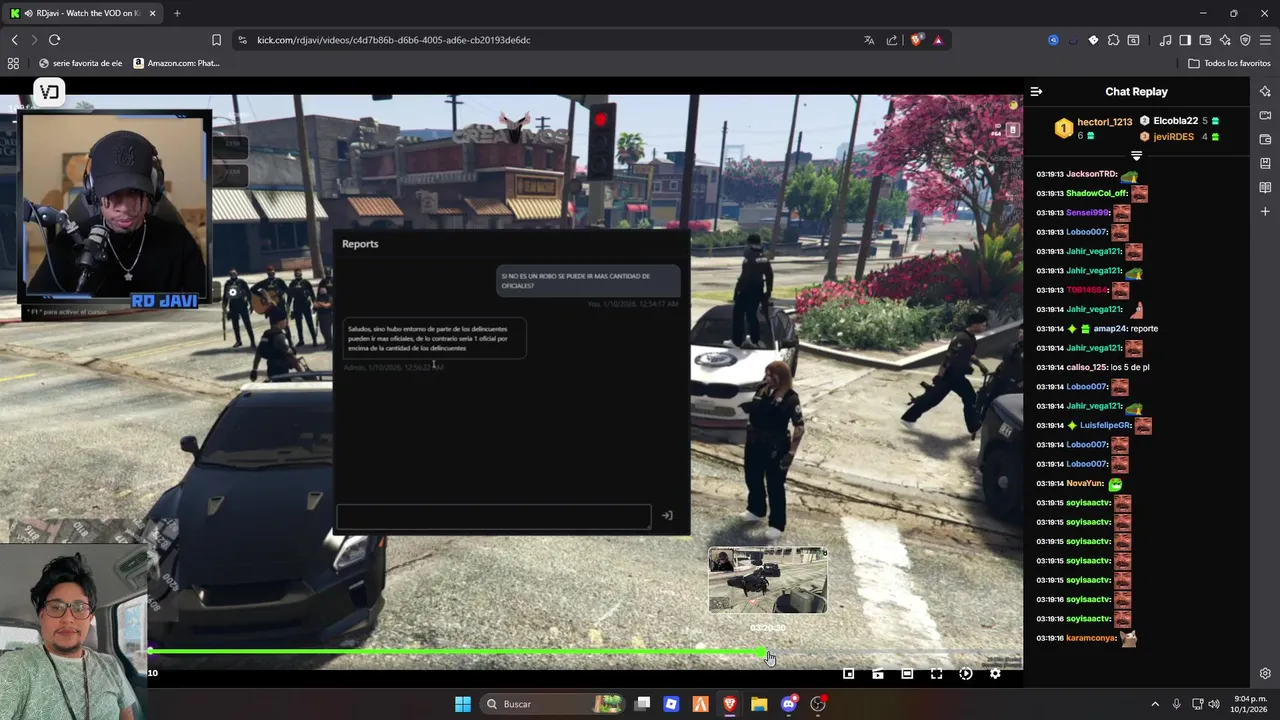Screen dimensions: 1280x720
Task: Open the Brave sidebar top icon
Action: (x=1265, y=91)
